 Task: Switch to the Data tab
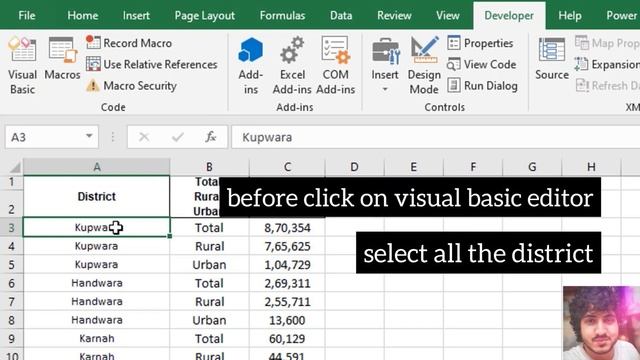click(x=341, y=16)
